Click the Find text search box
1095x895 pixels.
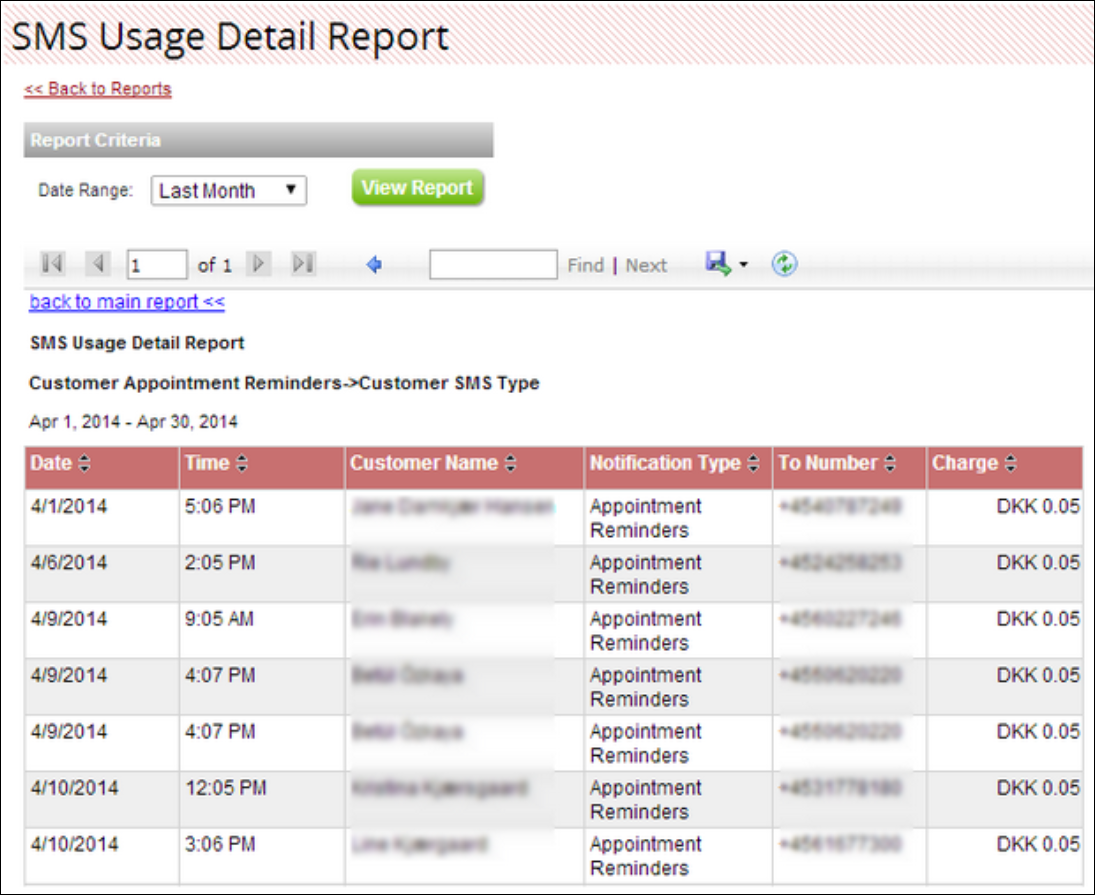coord(493,265)
